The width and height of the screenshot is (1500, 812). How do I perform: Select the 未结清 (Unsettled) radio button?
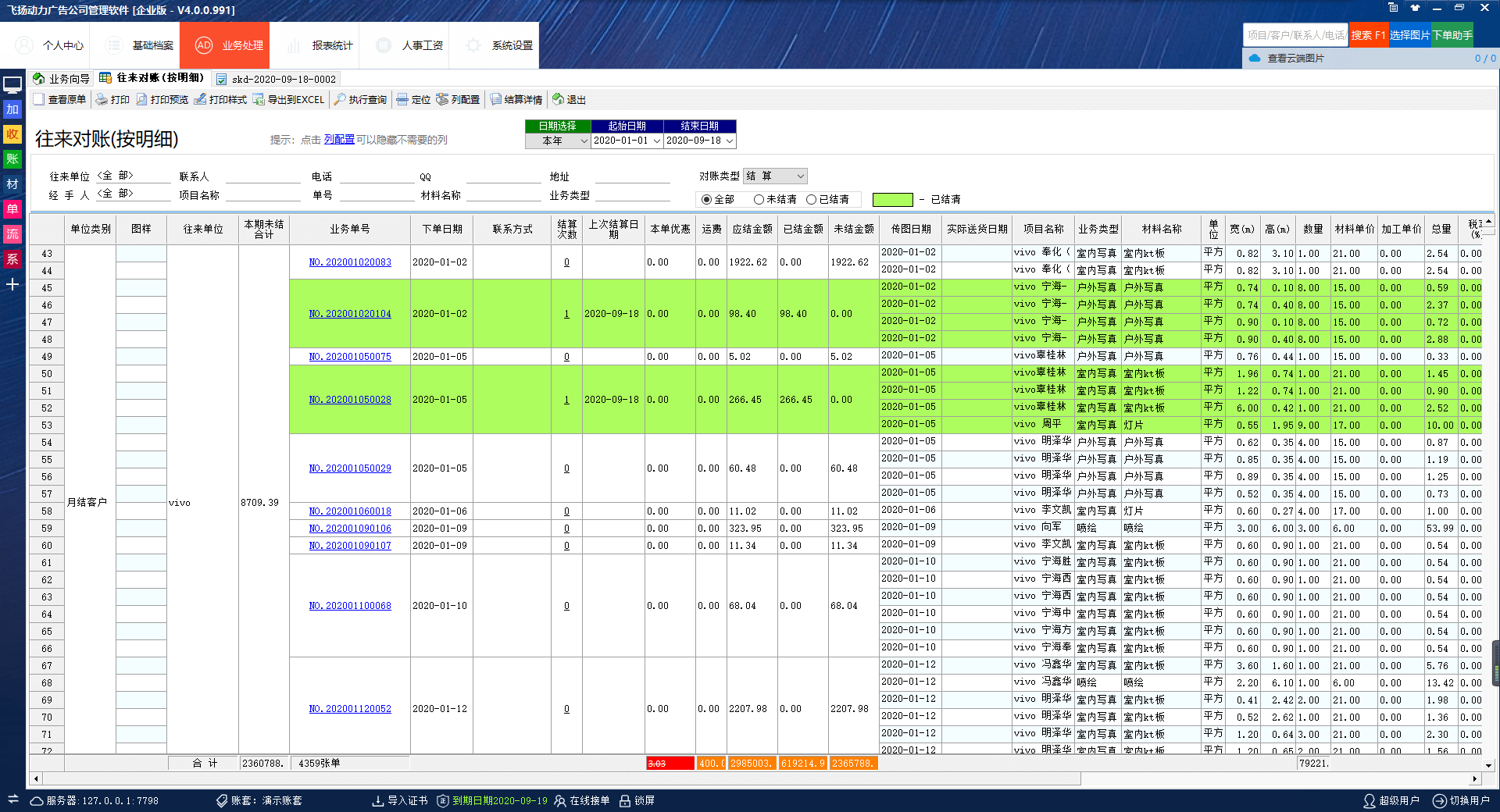click(x=759, y=200)
